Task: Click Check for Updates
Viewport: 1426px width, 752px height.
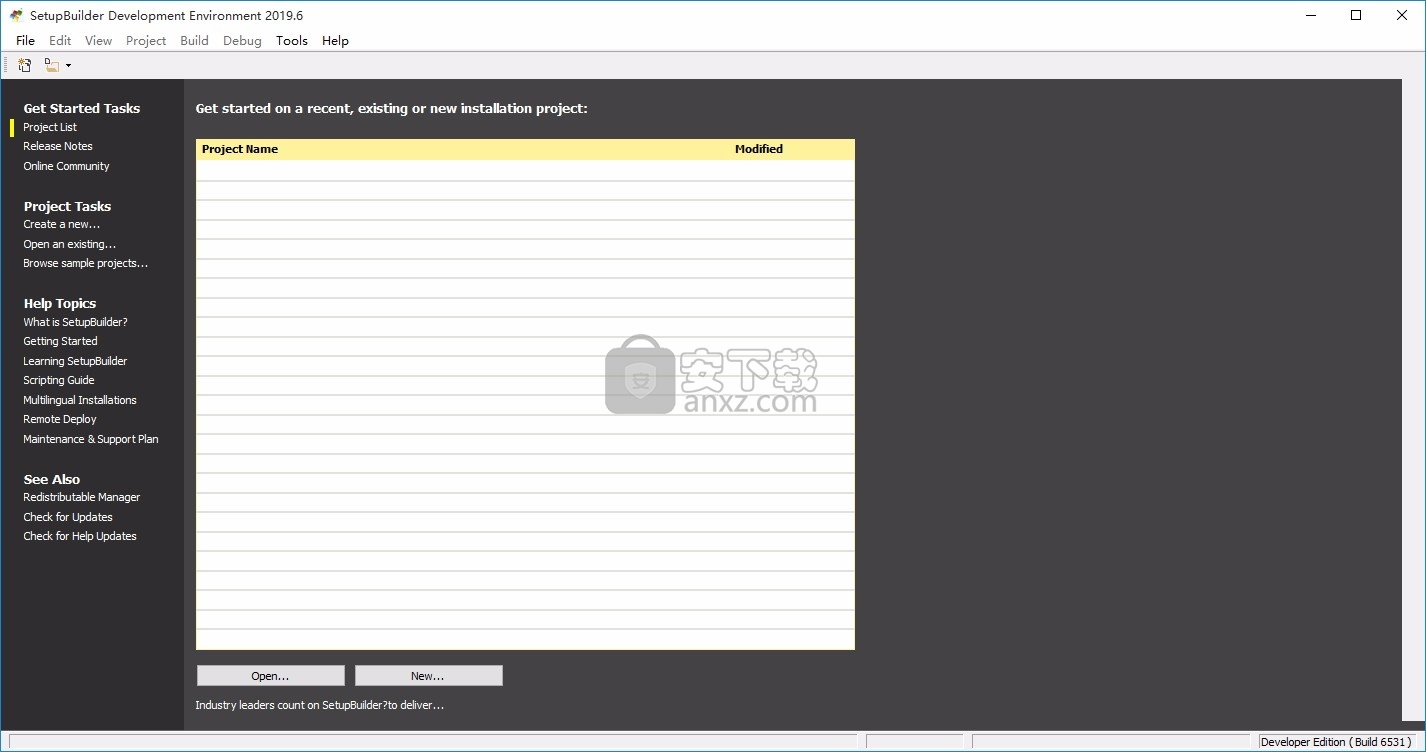Action: [68, 517]
